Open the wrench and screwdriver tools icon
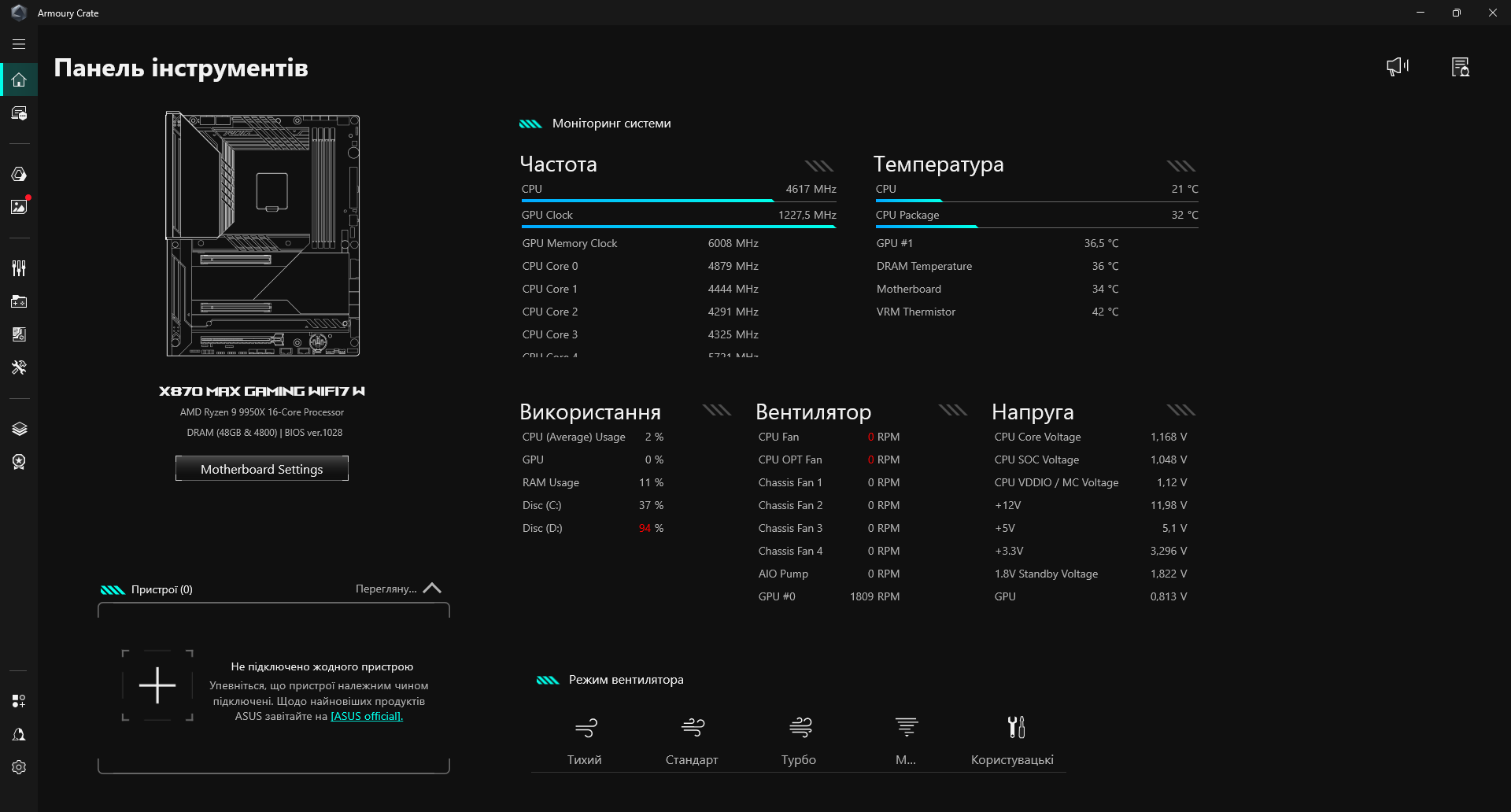Image resolution: width=1511 pixels, height=812 pixels. point(19,367)
